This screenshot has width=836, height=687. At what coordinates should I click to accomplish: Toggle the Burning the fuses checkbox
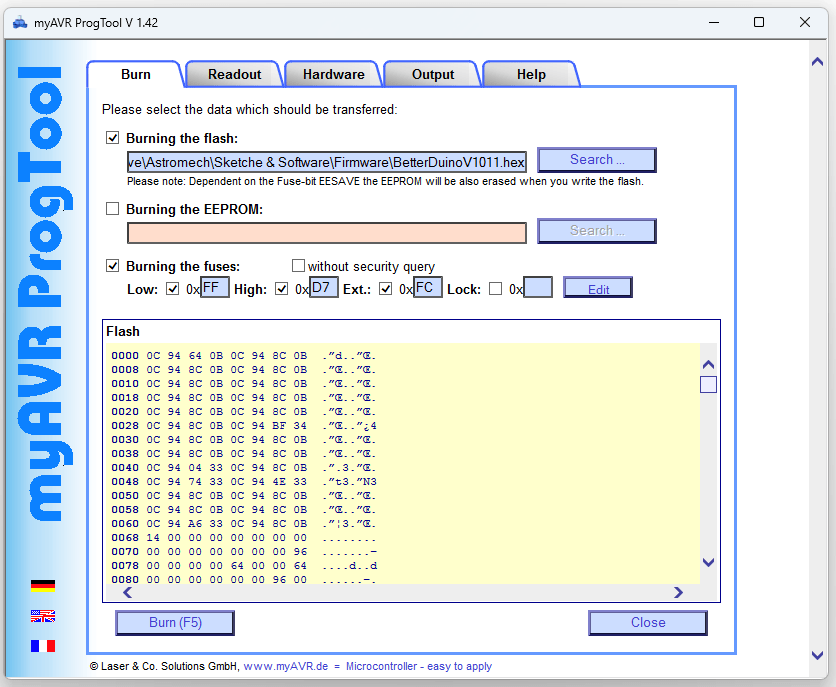(112, 265)
